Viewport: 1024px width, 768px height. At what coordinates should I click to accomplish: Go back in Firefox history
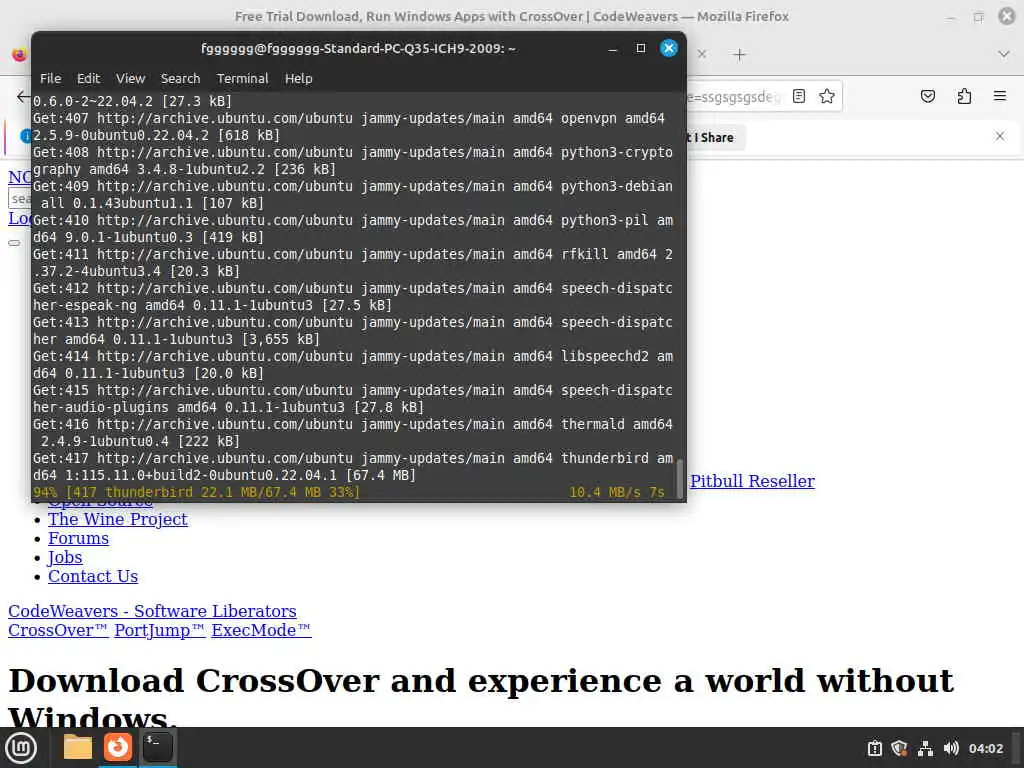24,97
